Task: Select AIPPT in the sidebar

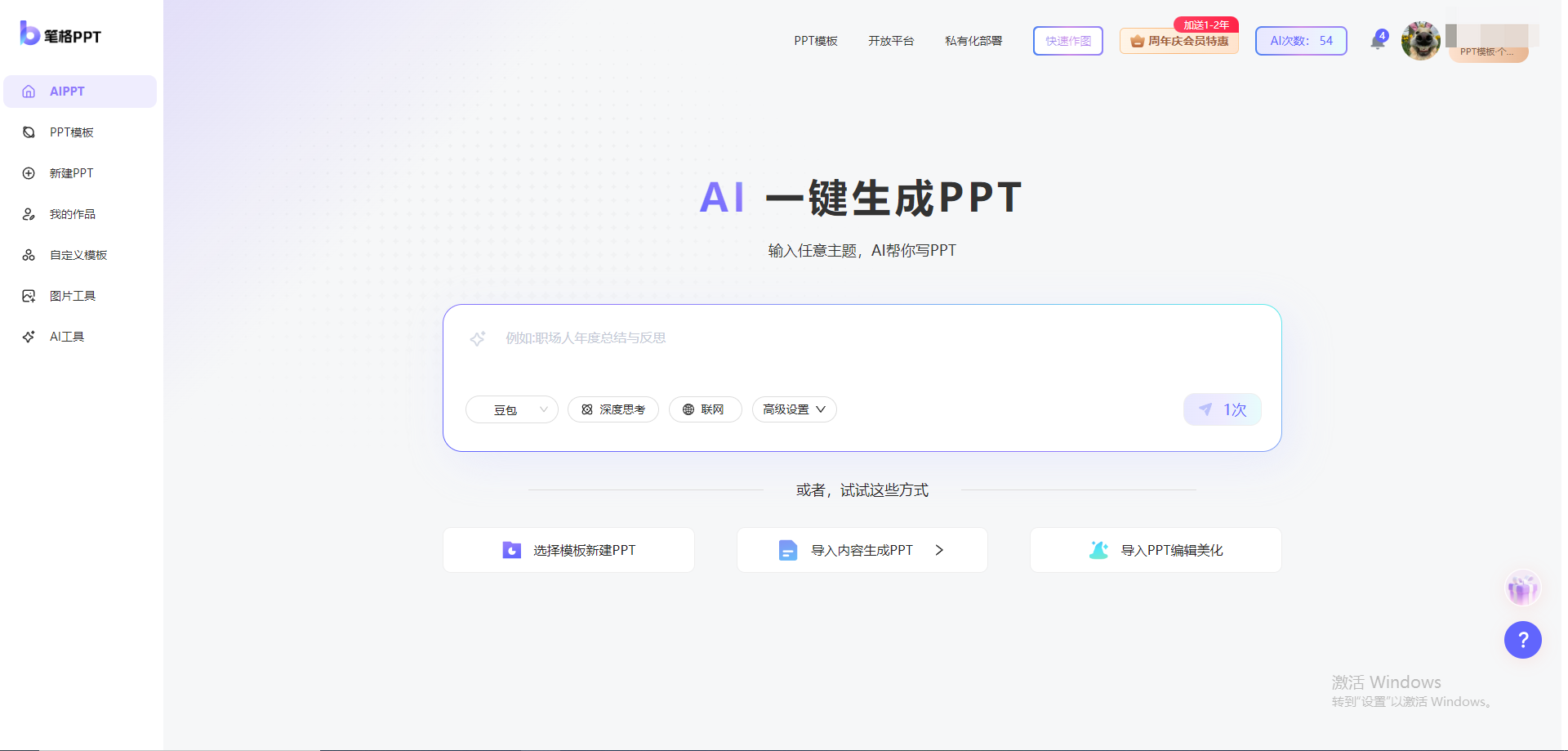Action: click(80, 92)
